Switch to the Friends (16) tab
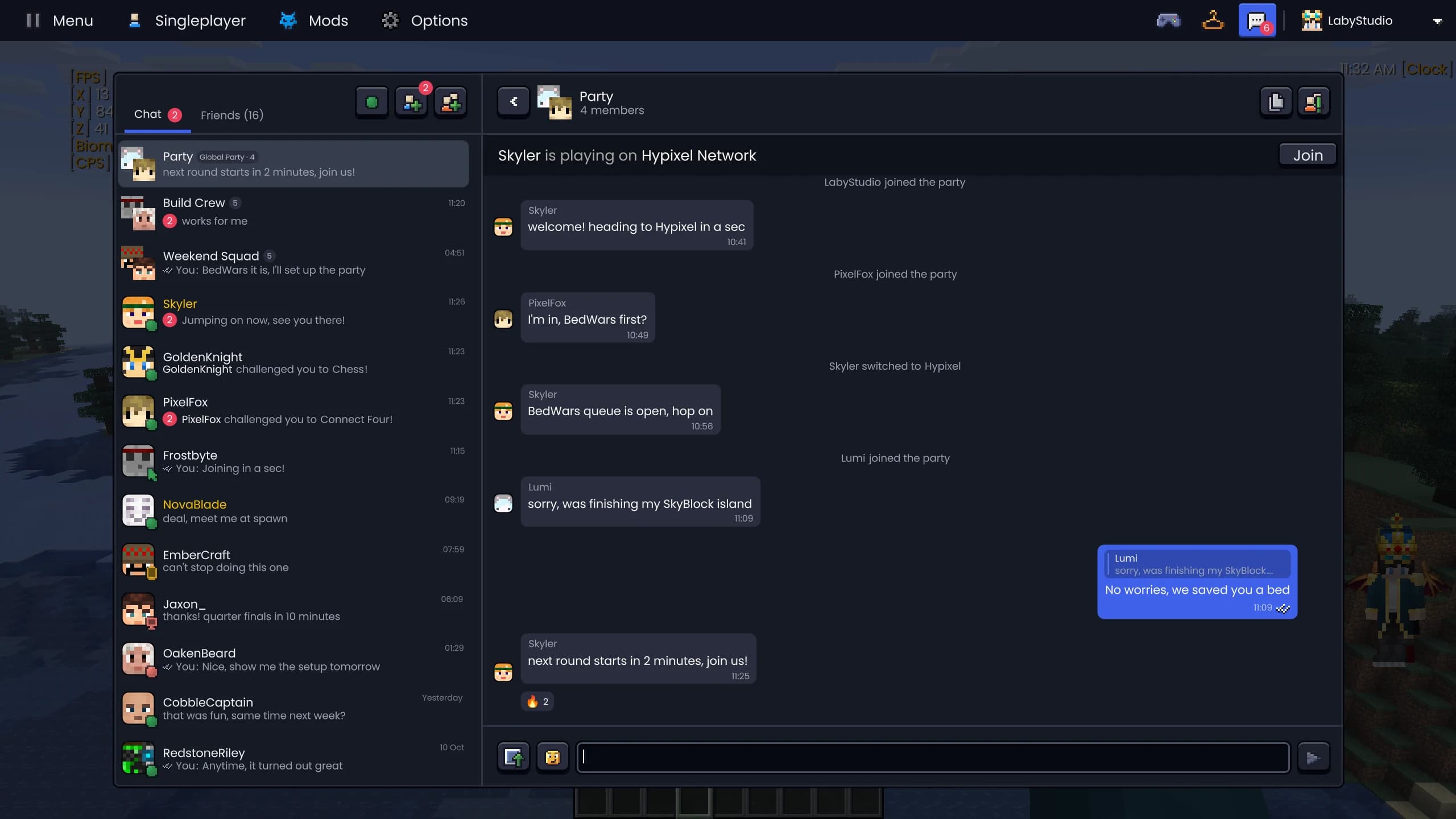This screenshot has height=819, width=1456. click(x=232, y=115)
